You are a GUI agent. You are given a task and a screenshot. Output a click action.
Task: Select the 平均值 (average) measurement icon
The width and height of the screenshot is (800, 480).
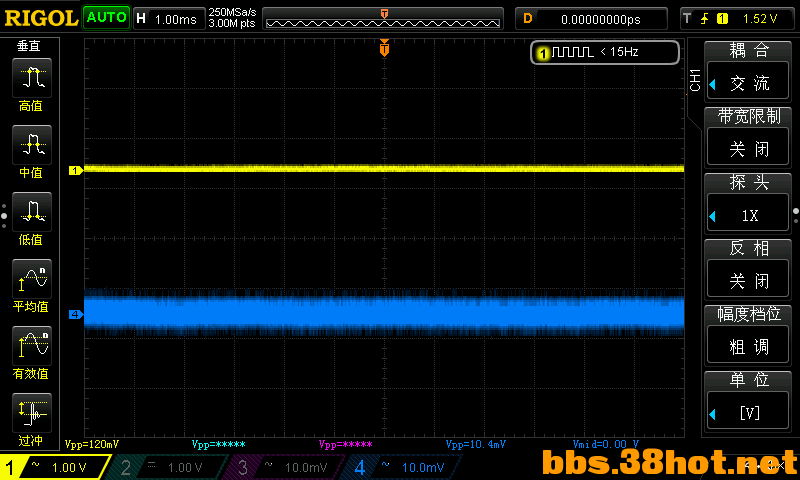[x=32, y=279]
